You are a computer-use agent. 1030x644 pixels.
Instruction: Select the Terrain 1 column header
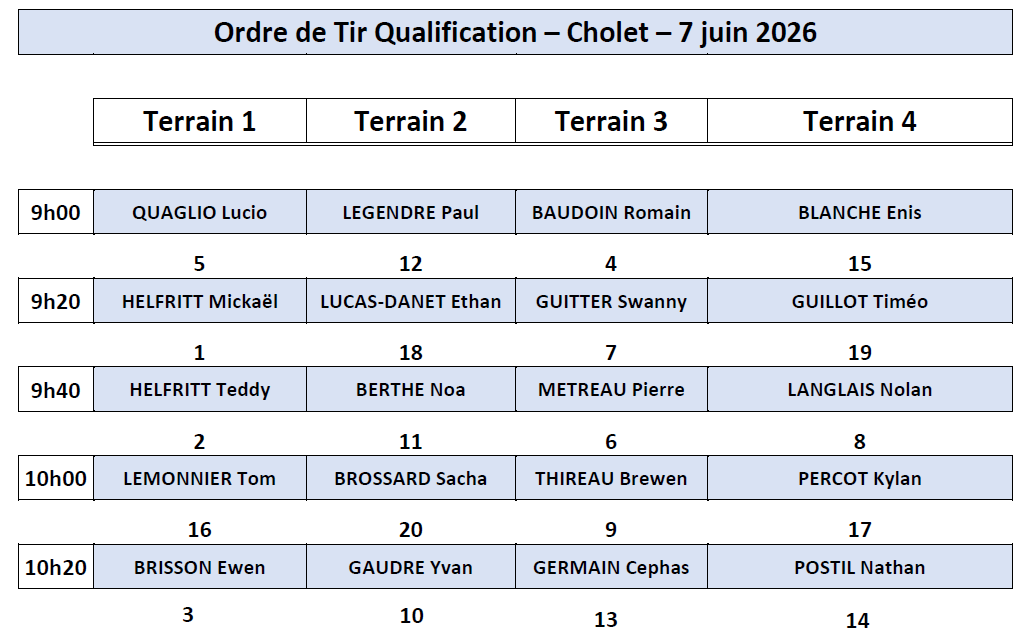tap(200, 121)
